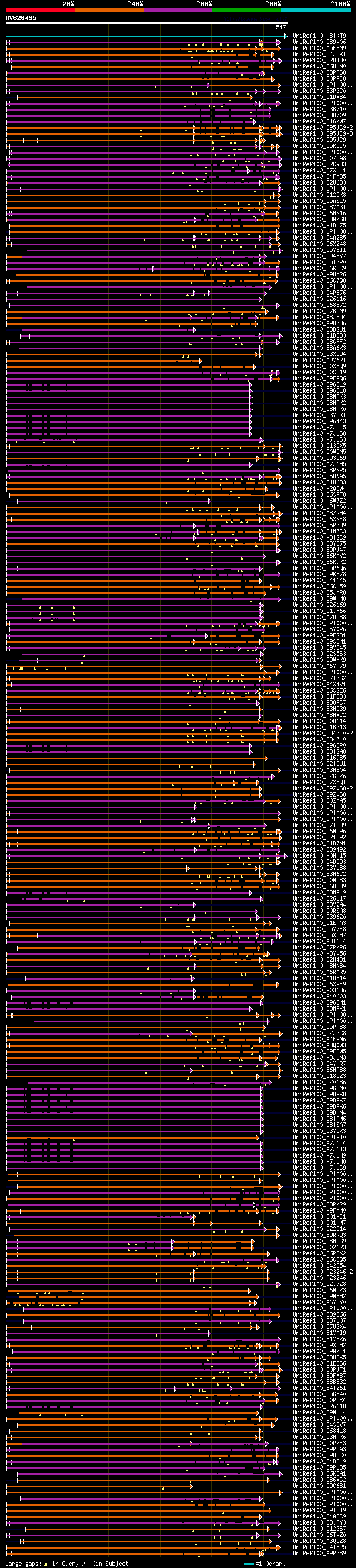The height and width of the screenshot is (1568, 356).
Task: Open hit UniRef100_Q9VE45
Action: click(319, 647)
